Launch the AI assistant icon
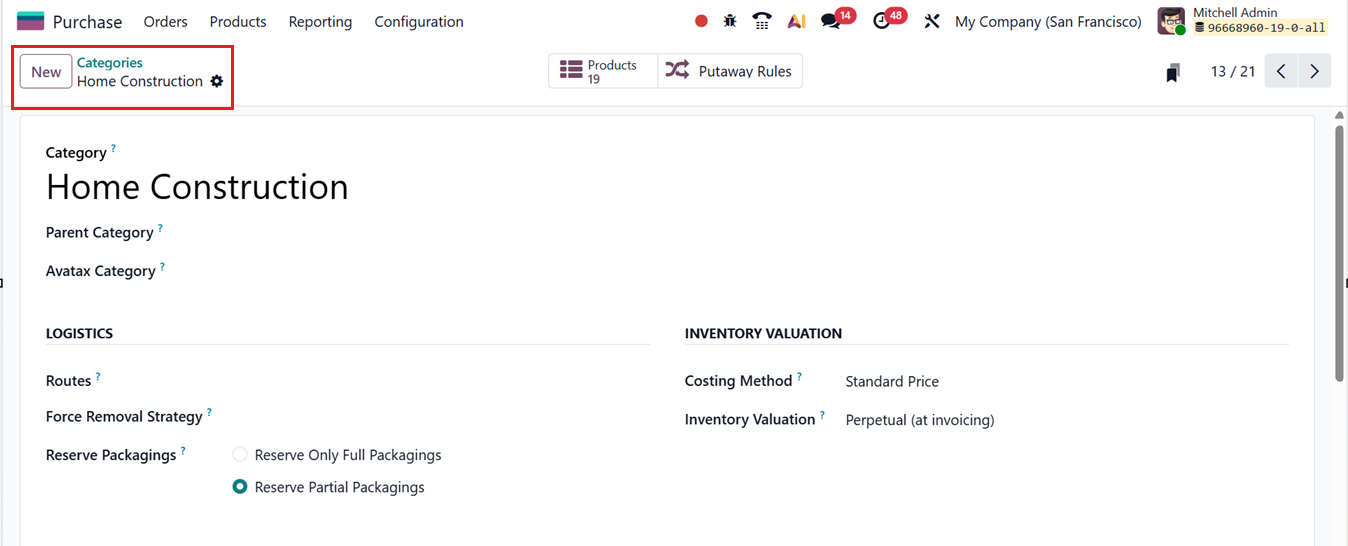 click(x=797, y=21)
